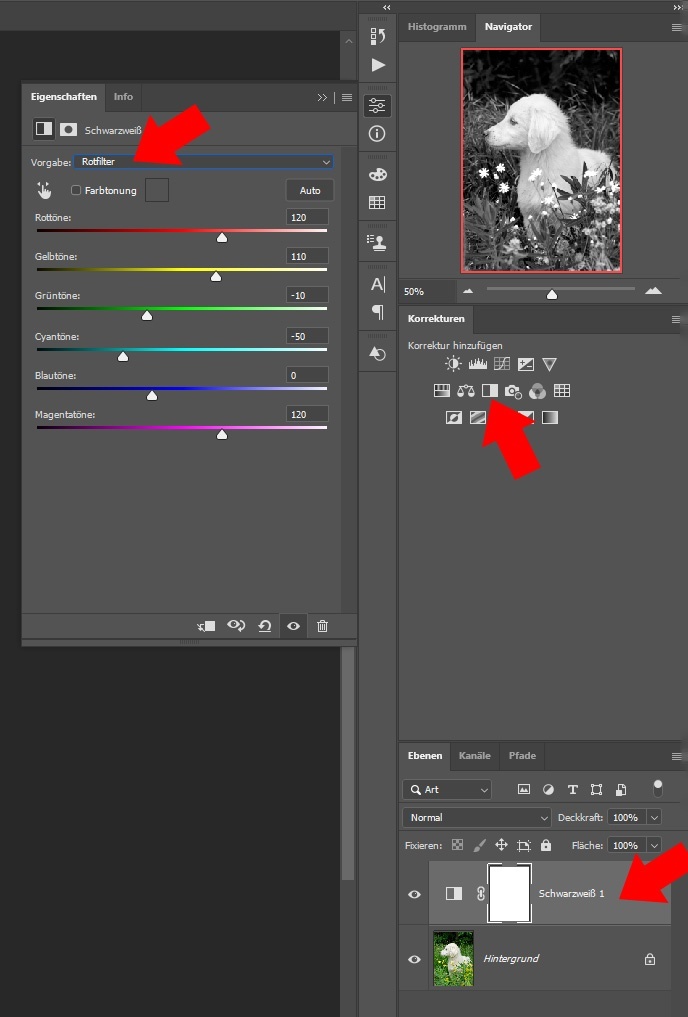This screenshot has width=688, height=1017.
Task: Open the Vorgabe preset dropdown
Action: tap(204, 161)
